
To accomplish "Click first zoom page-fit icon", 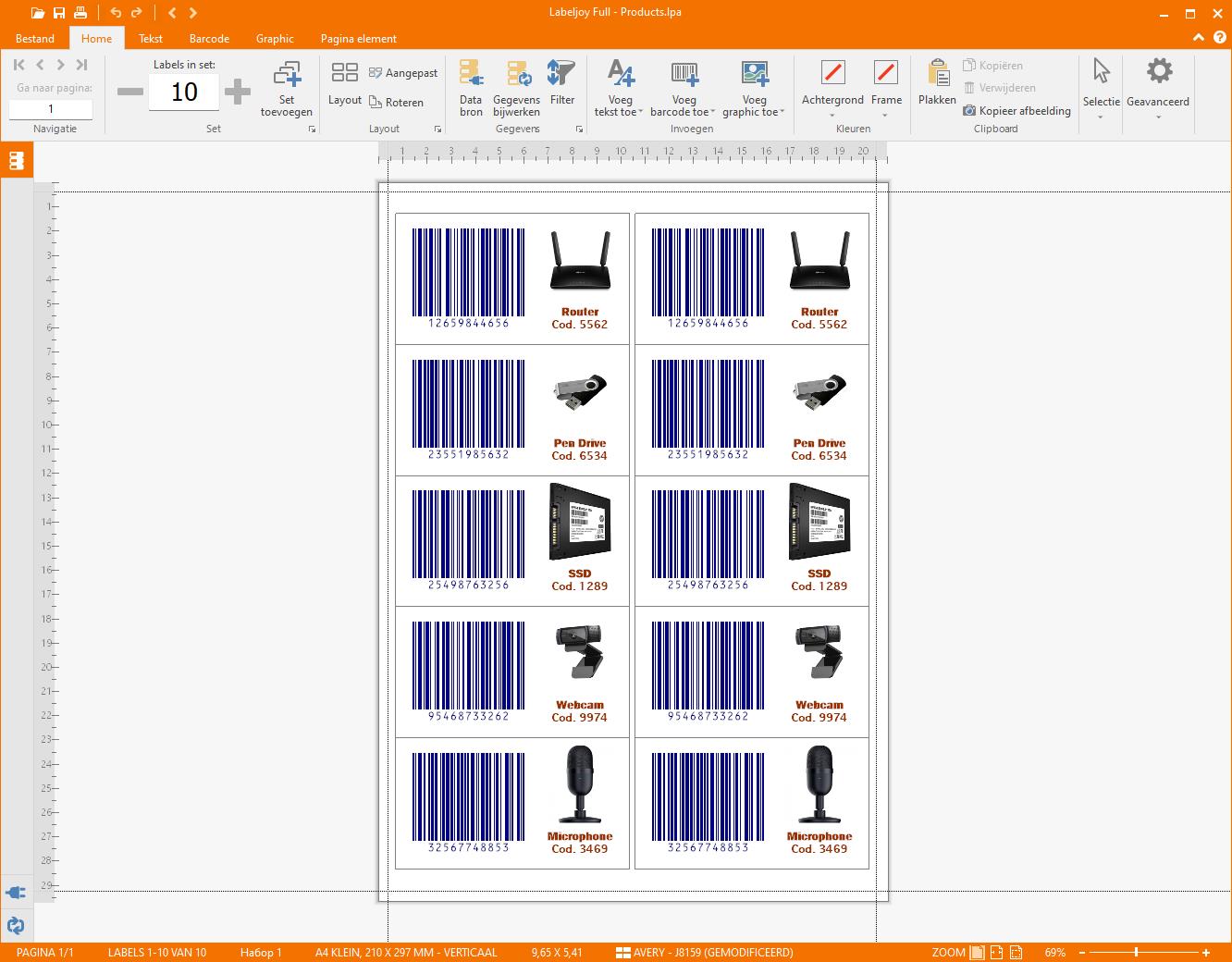I will click(975, 952).
